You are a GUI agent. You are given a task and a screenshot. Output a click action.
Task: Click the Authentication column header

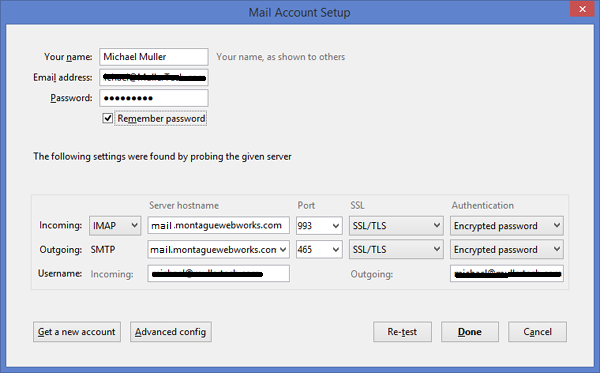pos(483,205)
